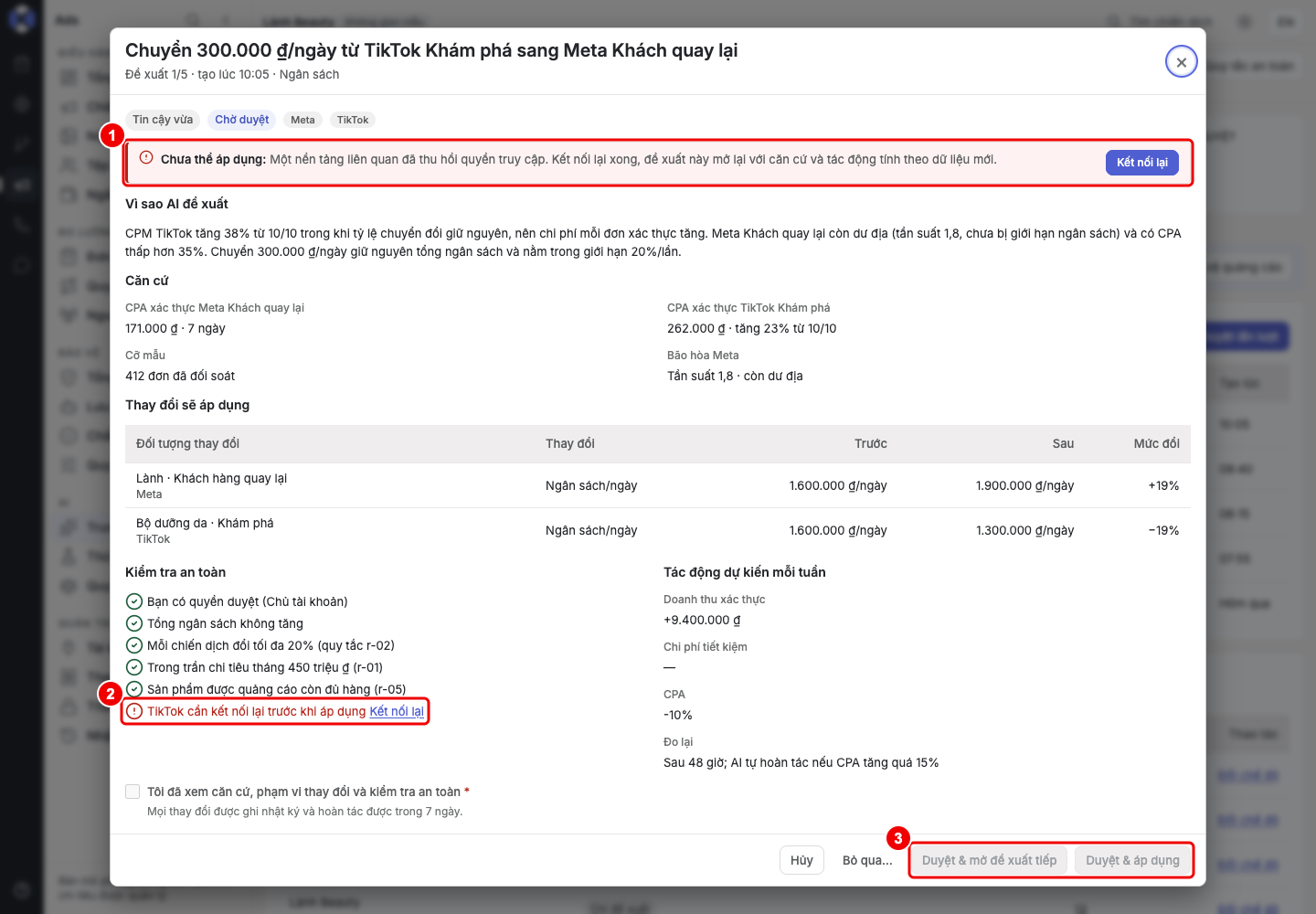Viewport: 1316px width, 914px height.
Task: Click the 'Trước' column header
Action: [871, 443]
